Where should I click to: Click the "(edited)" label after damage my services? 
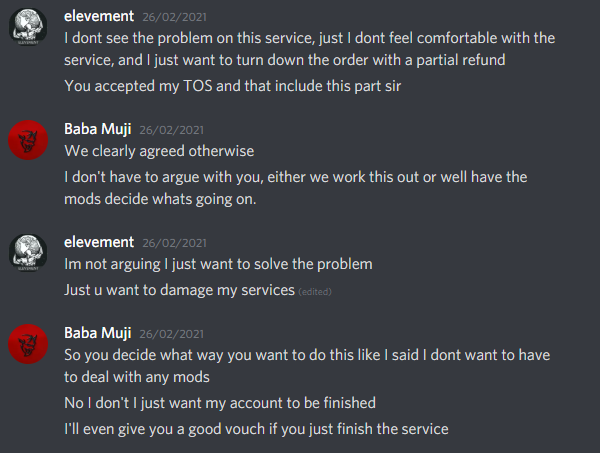314,292
